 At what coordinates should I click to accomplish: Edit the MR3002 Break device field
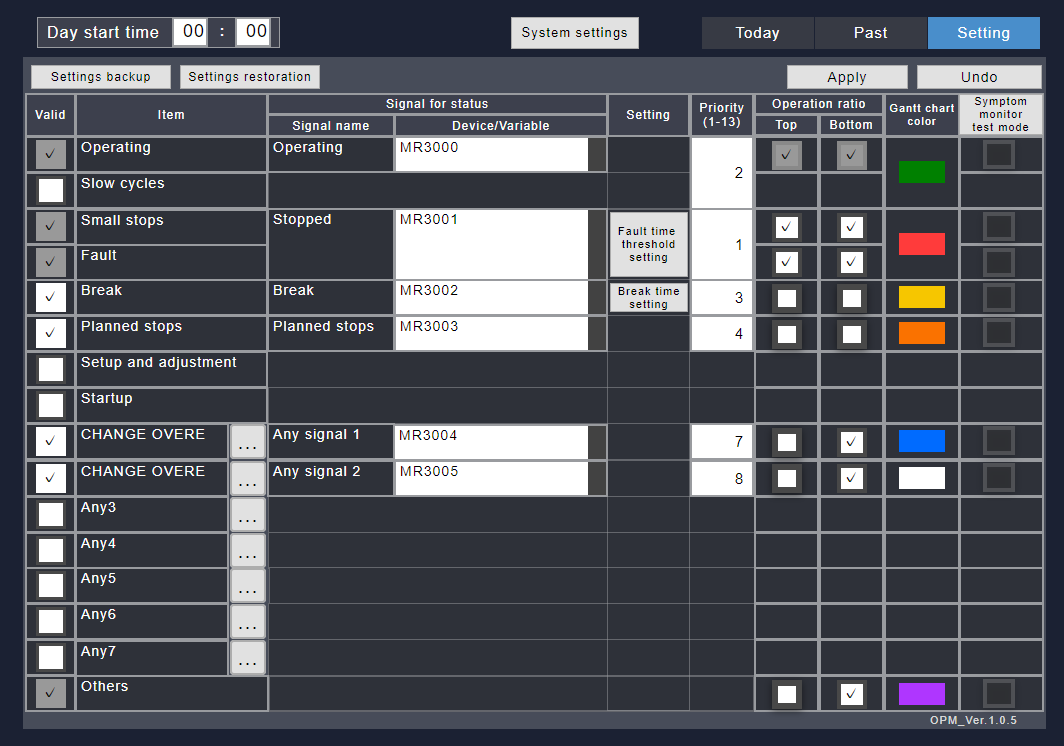point(490,298)
